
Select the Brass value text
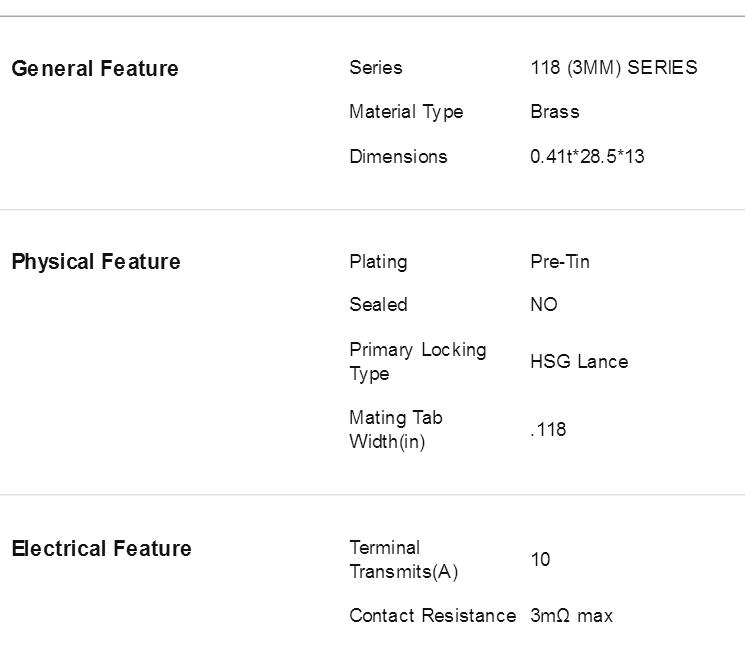(555, 112)
